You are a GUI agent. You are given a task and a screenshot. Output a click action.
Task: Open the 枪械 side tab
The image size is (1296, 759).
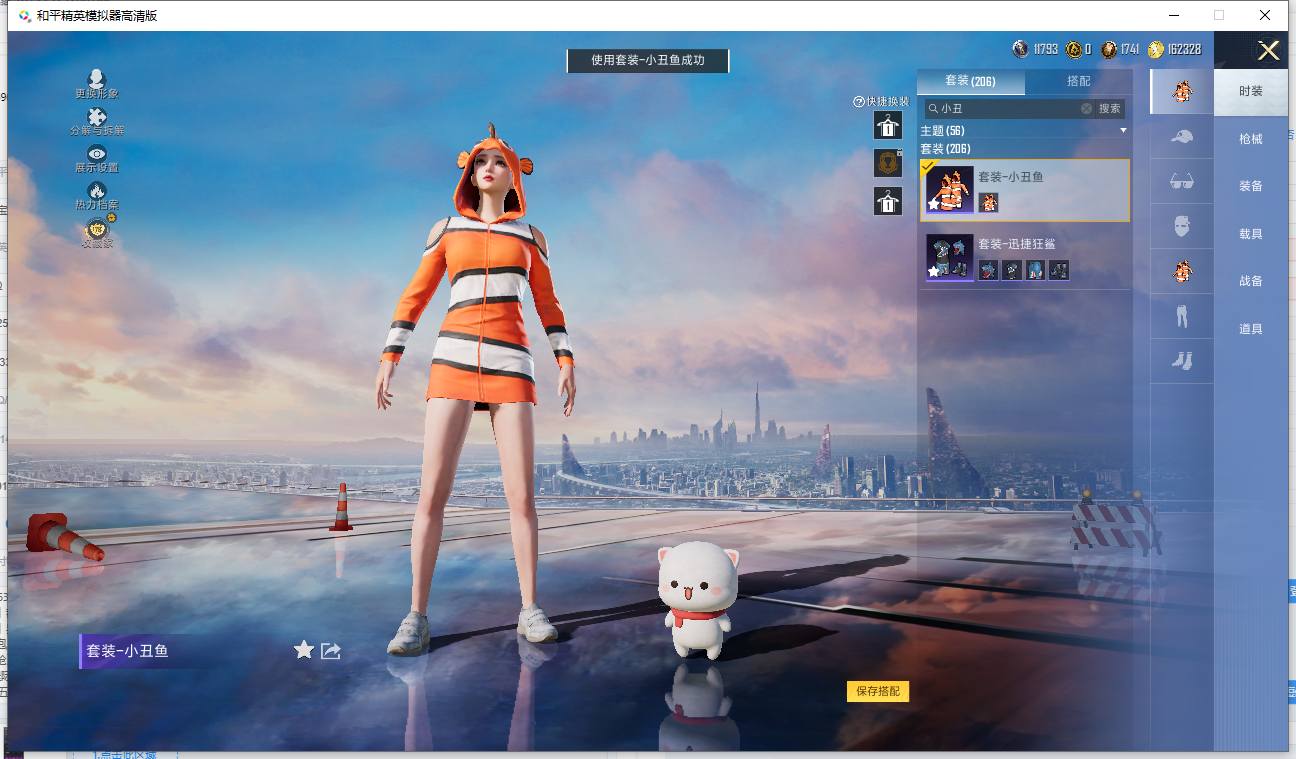(x=1251, y=139)
